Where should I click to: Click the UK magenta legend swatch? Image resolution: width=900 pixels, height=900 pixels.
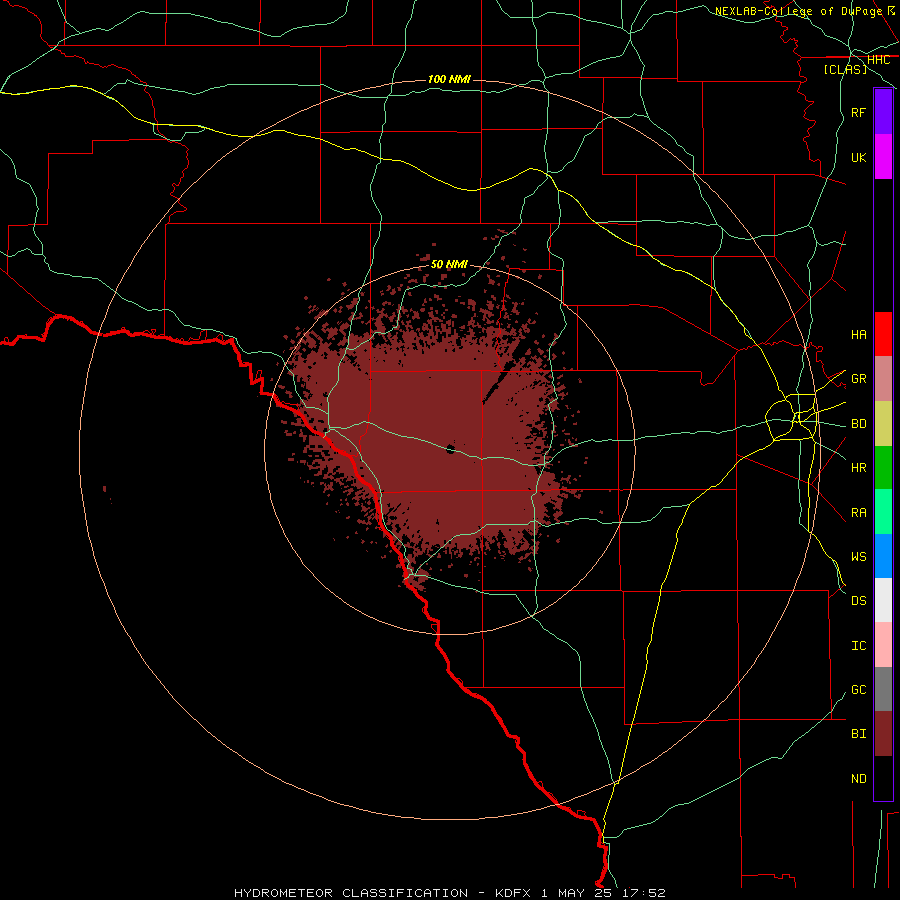883,157
